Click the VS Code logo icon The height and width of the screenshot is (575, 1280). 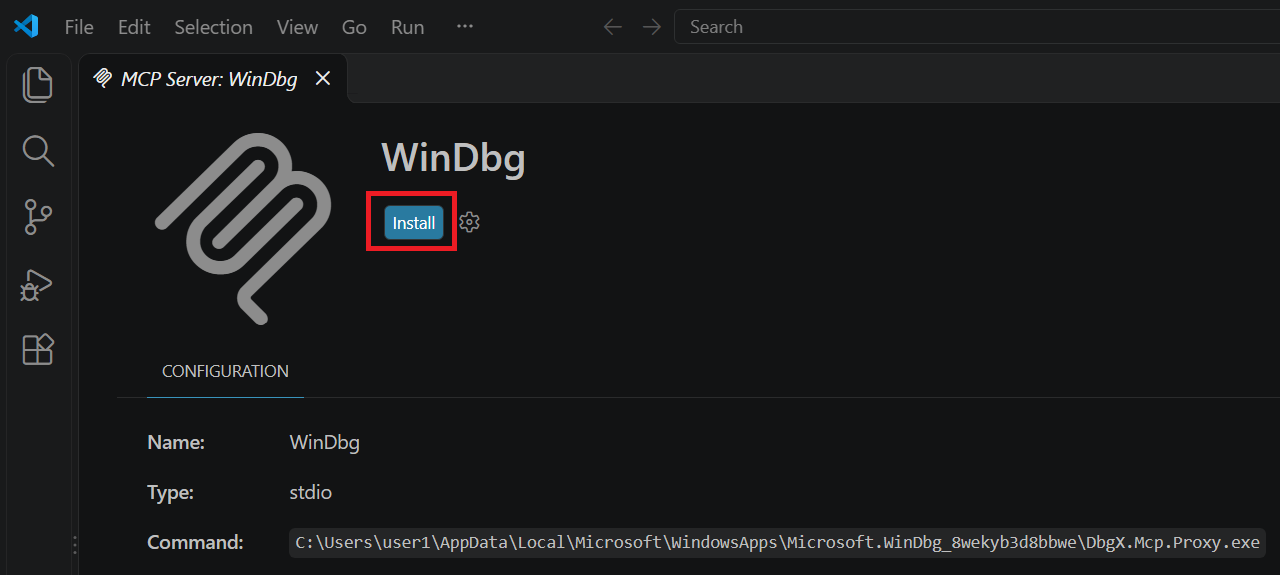26,27
